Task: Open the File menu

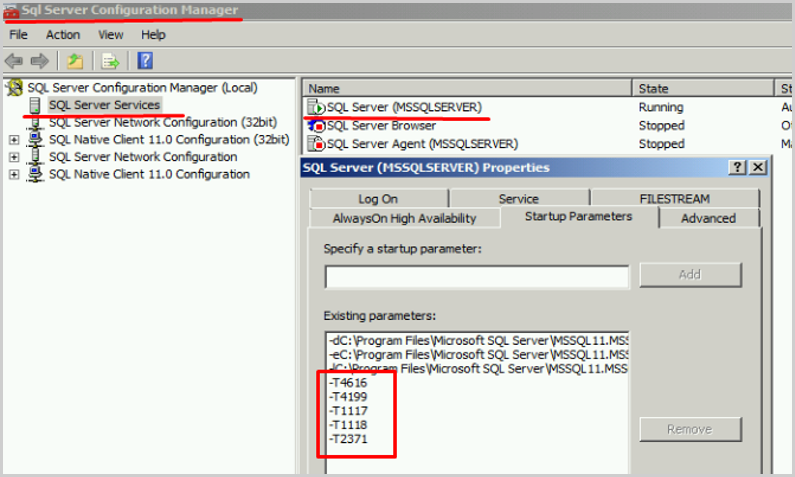Action: point(18,34)
